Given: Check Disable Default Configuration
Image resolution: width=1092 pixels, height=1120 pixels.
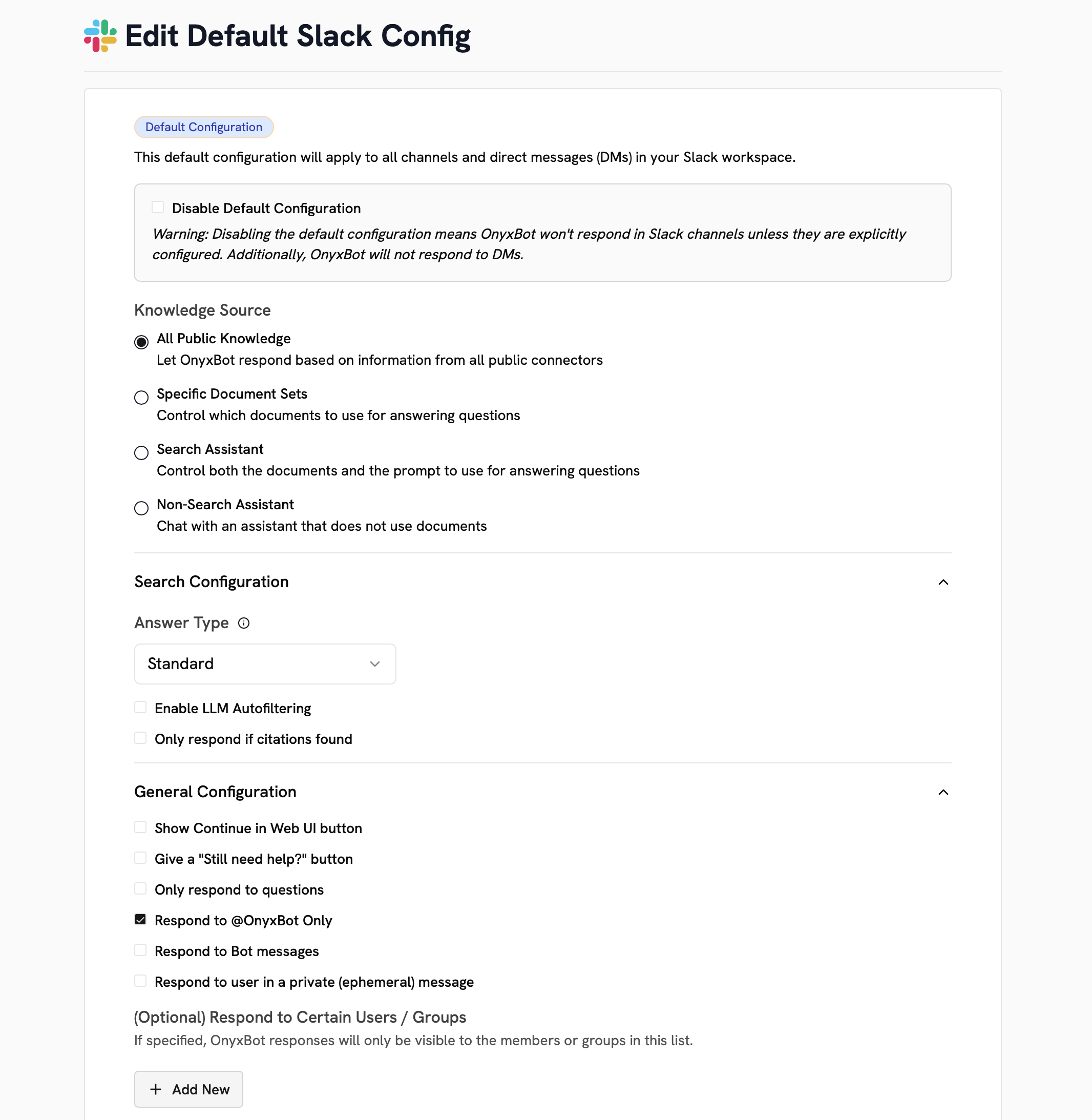Looking at the screenshot, I should point(158,206).
